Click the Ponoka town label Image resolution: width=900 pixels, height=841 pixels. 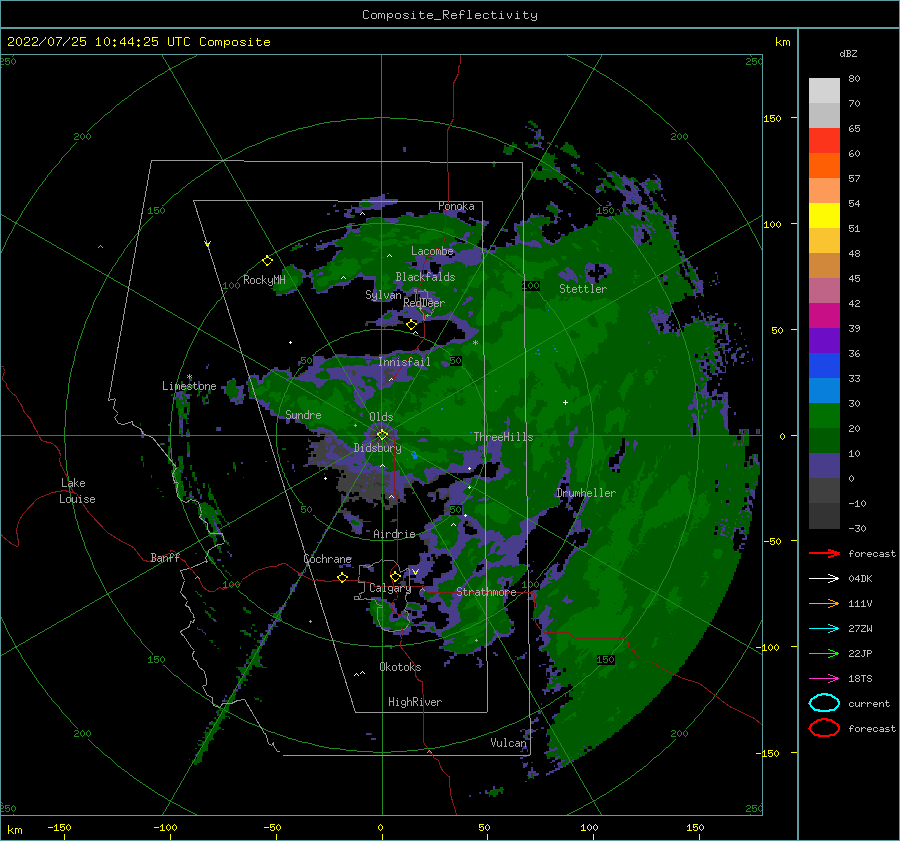click(x=456, y=206)
